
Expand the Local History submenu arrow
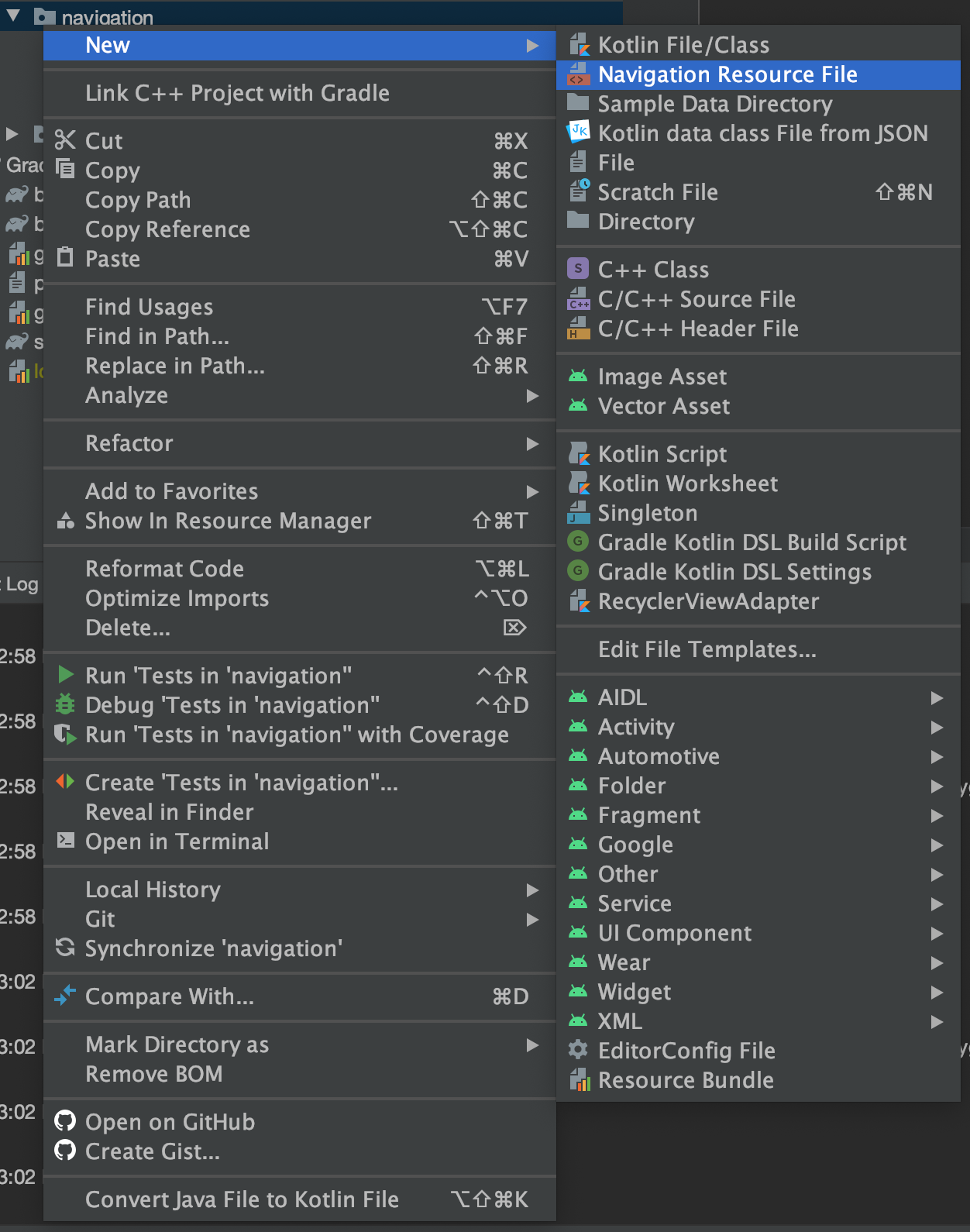click(x=532, y=890)
